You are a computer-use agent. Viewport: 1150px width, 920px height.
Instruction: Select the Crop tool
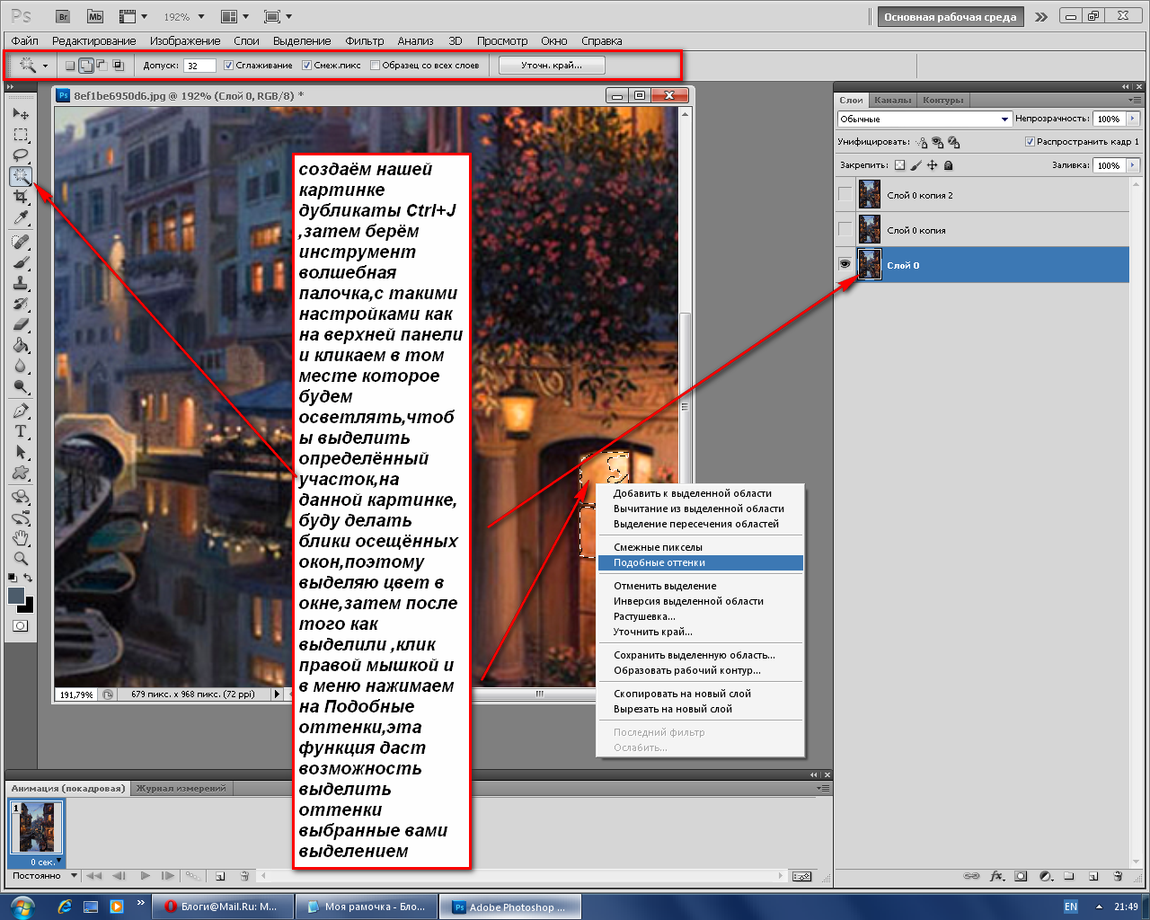(x=21, y=197)
